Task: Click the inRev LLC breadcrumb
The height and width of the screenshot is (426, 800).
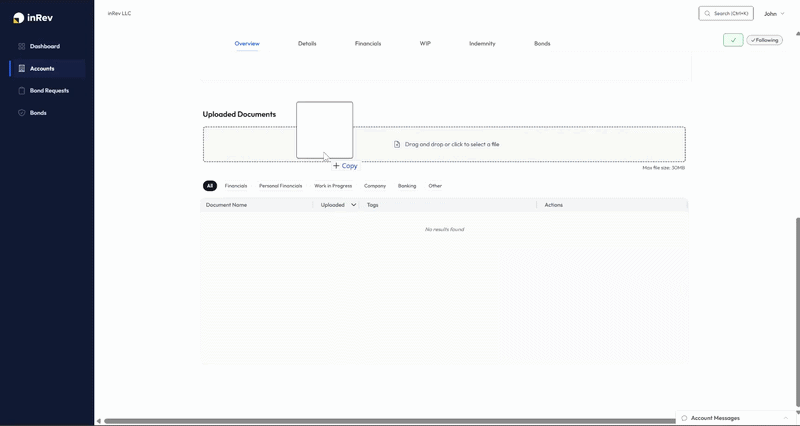Action: [119, 13]
